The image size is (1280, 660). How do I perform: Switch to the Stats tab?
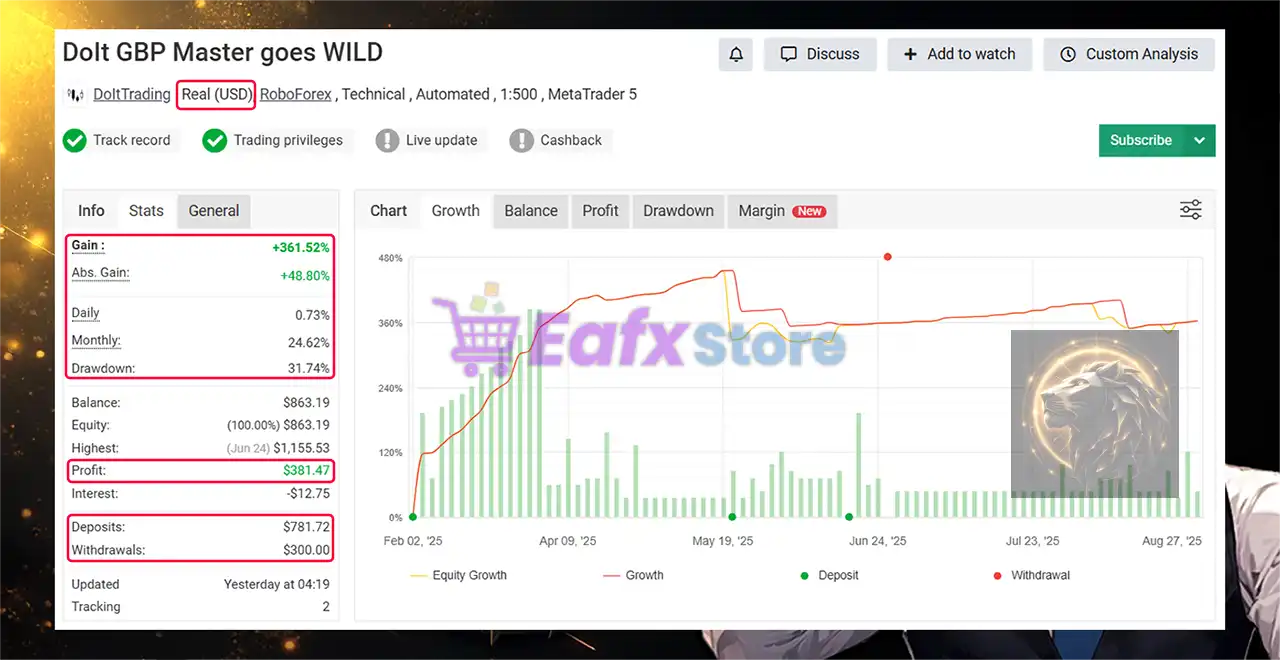[x=146, y=211]
